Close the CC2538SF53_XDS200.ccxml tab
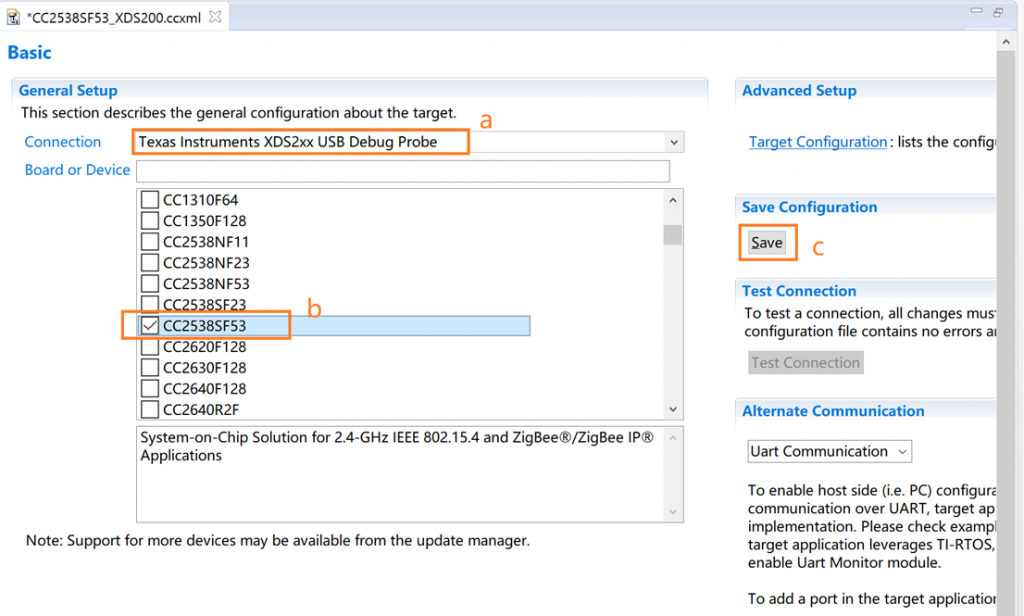 (x=215, y=17)
